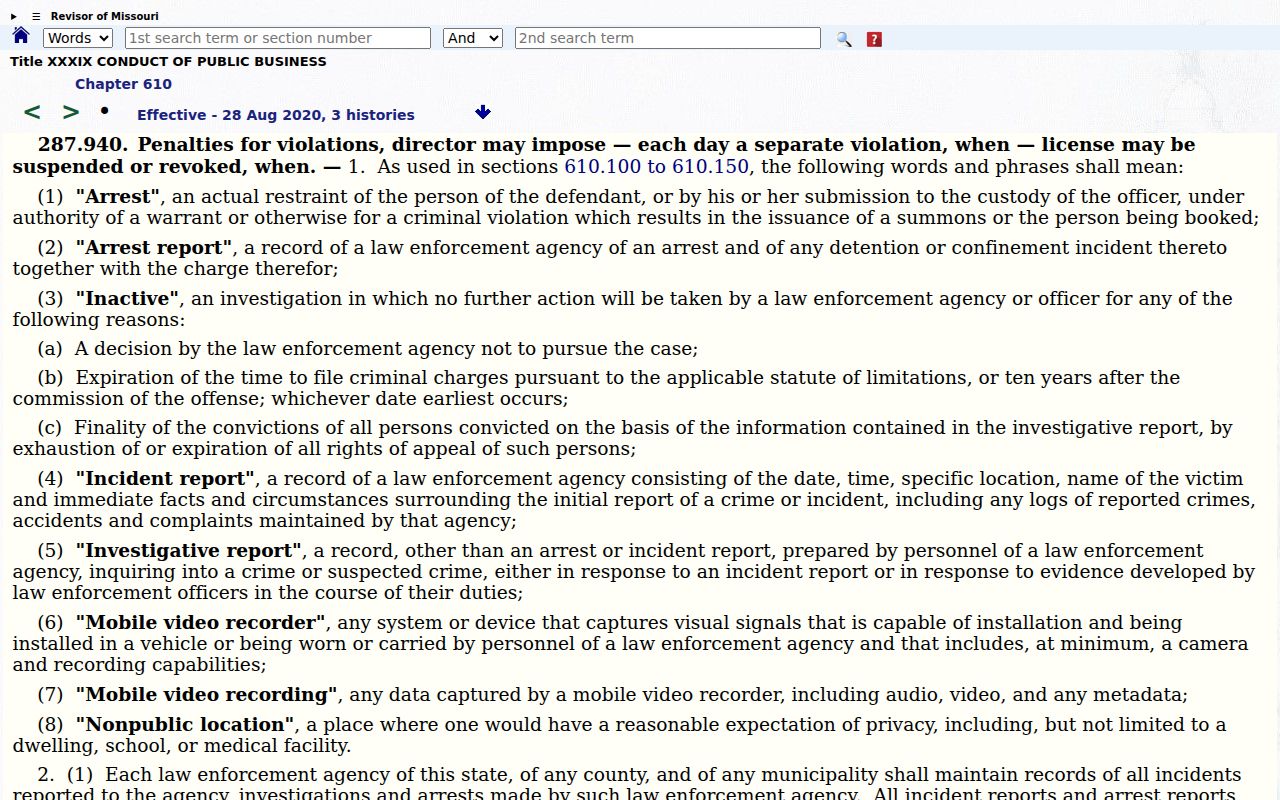Go to the Revisor home page icon

click(21, 37)
